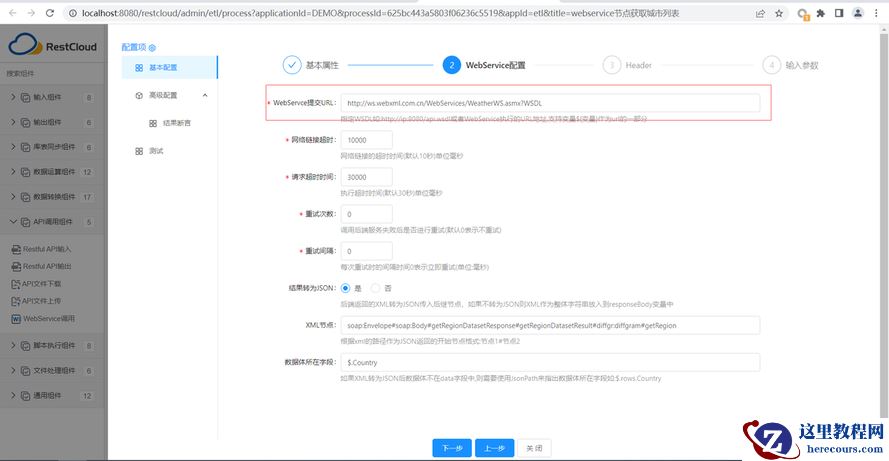Click the 文件处理组件 category icon
The height and width of the screenshot is (461, 889).
[x=26, y=371]
